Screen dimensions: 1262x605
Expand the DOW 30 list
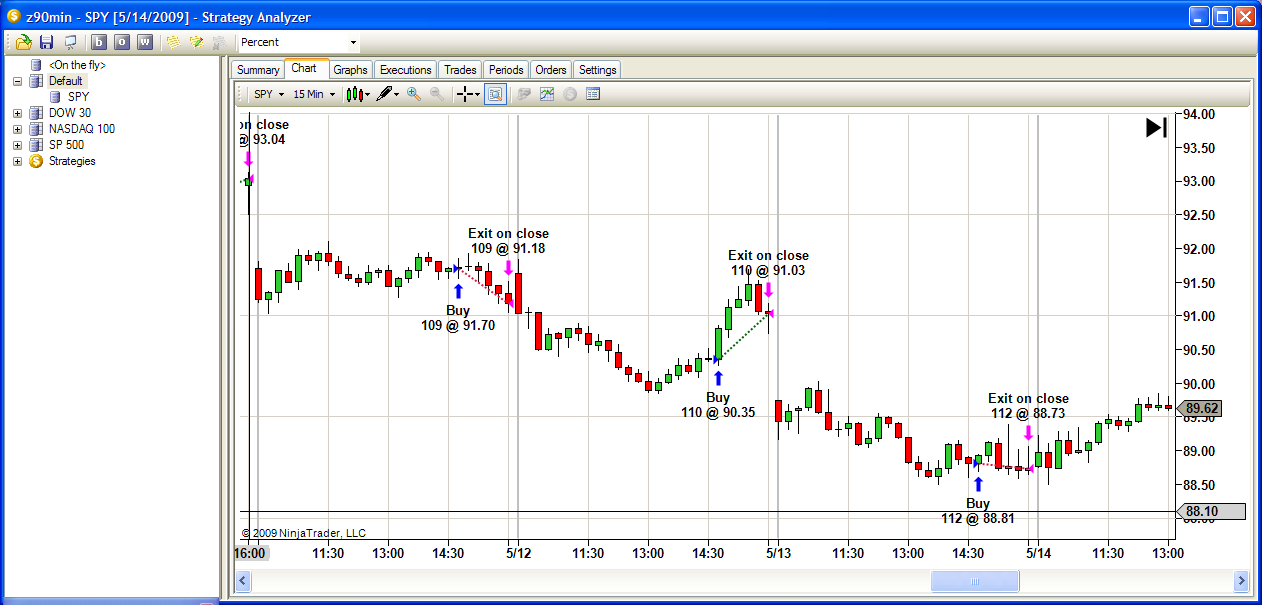[x=17, y=113]
